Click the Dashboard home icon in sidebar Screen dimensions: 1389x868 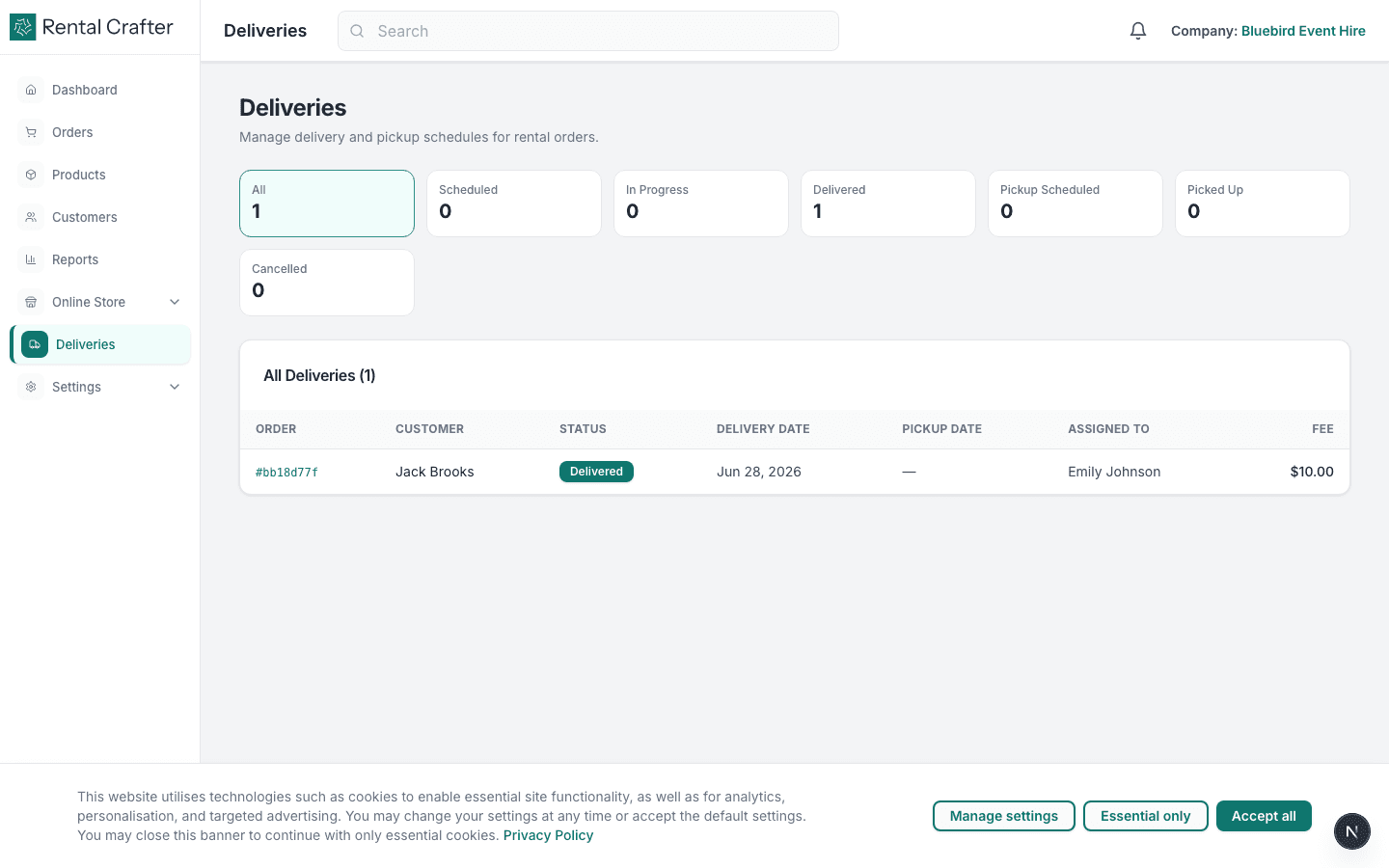coord(31,90)
